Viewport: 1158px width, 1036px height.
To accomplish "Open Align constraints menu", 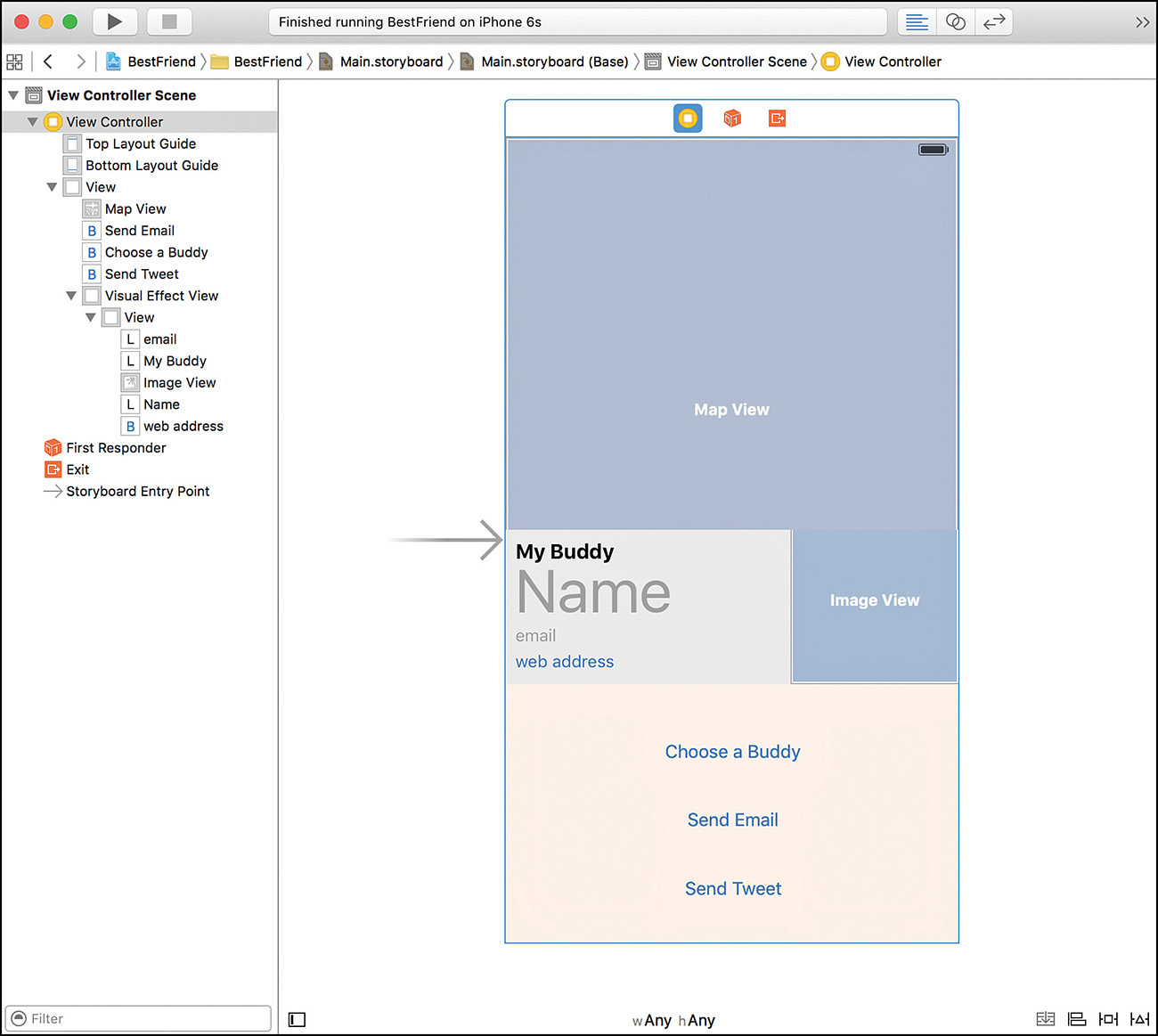I will [x=1077, y=1019].
